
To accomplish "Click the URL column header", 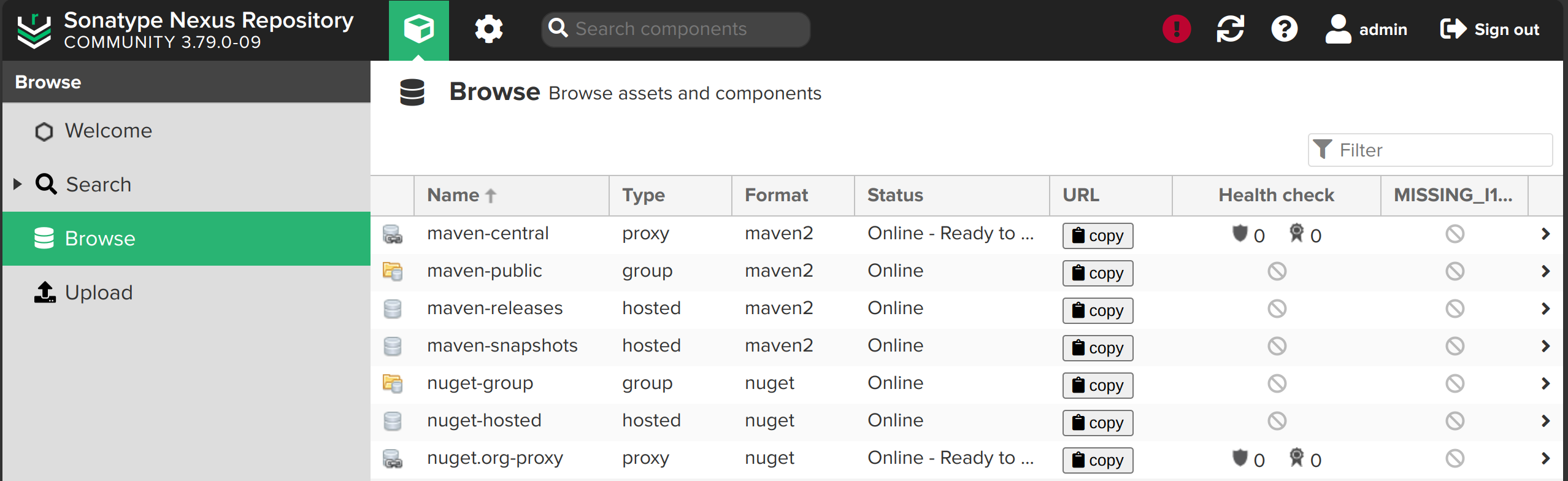I will tap(1111, 195).
